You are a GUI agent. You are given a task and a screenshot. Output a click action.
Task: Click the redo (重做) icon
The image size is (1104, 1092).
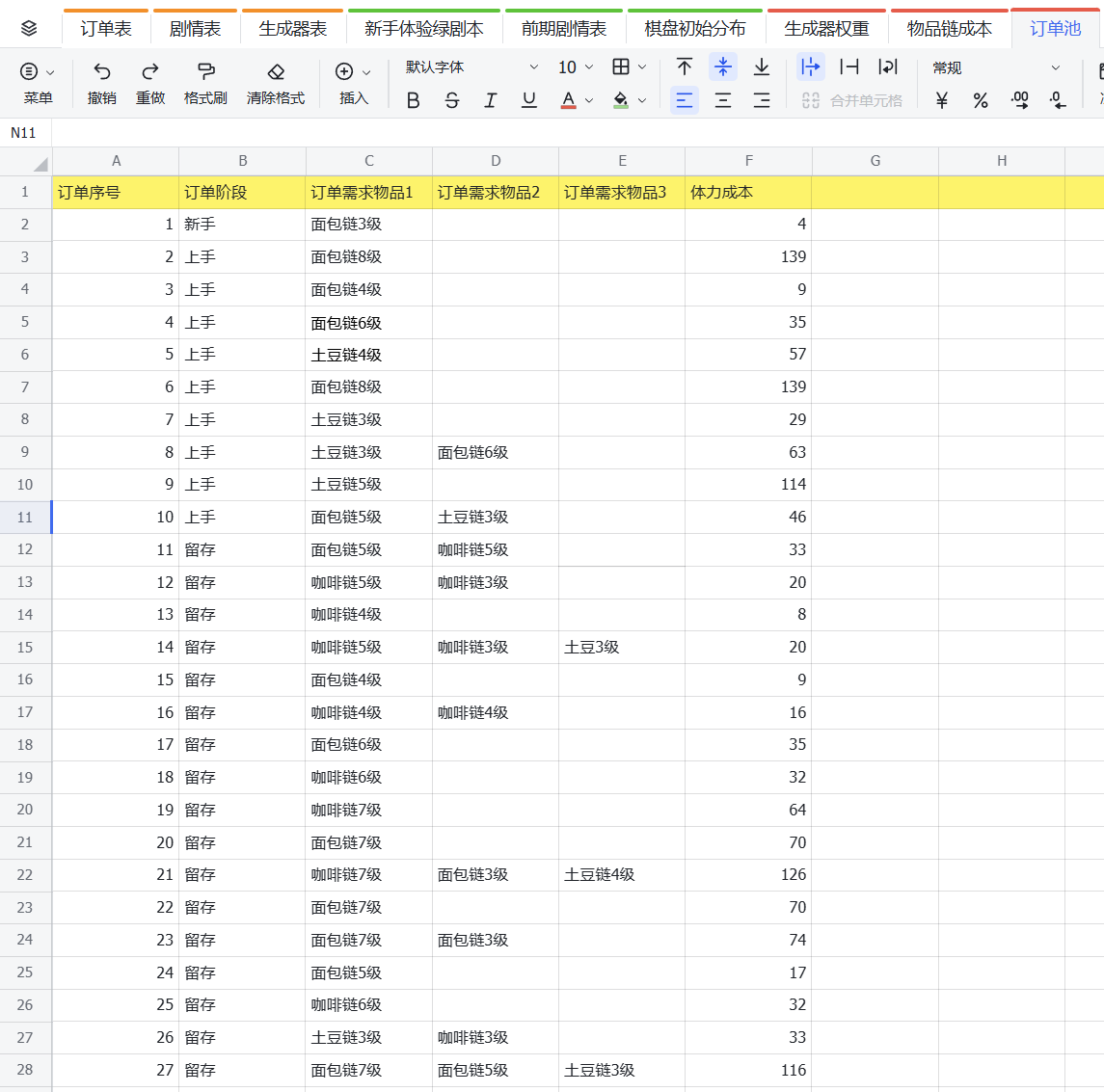150,71
